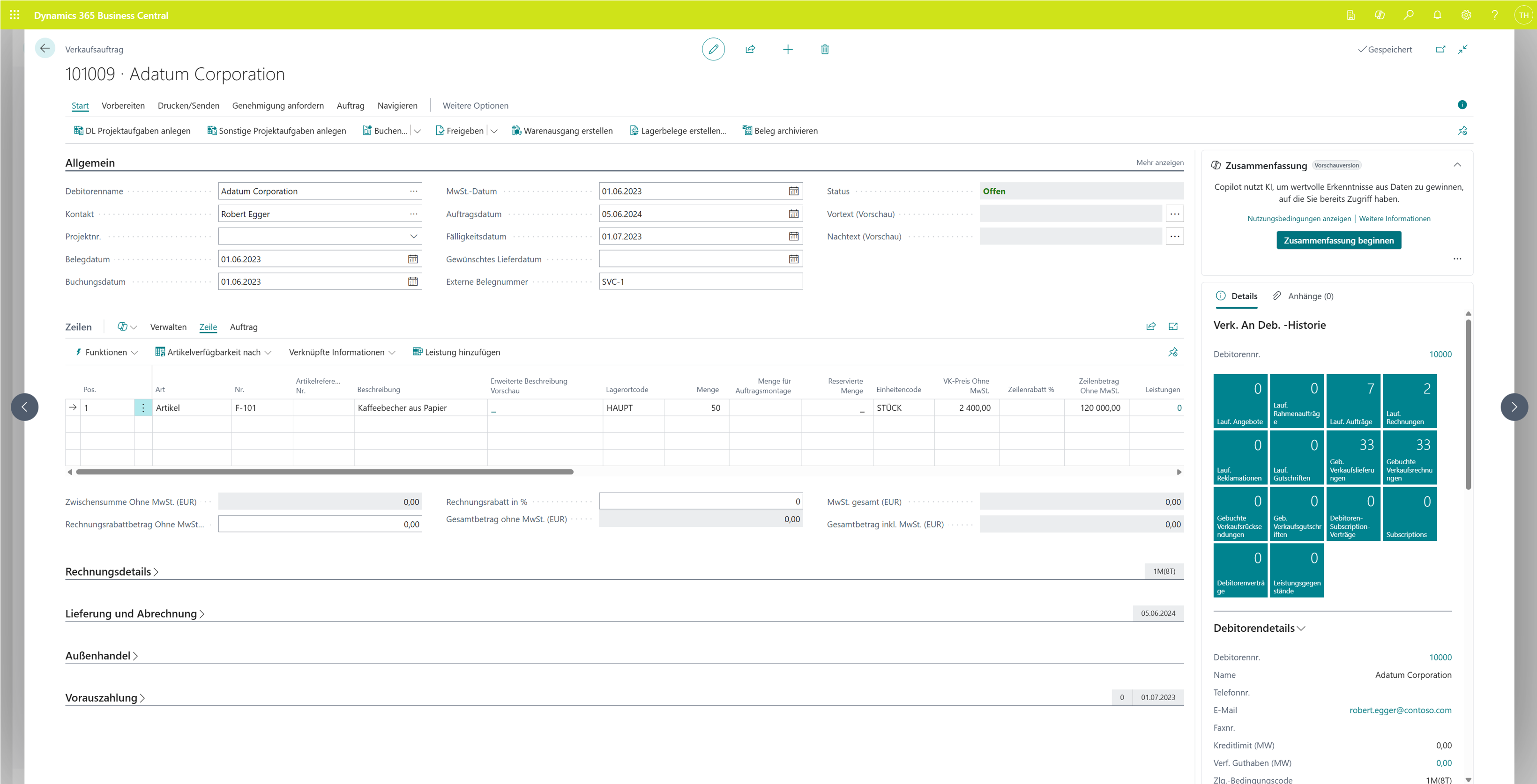Open Copilot dropdown in Zeilen header
Image resolution: width=1537 pixels, height=784 pixels.
pyautogui.click(x=127, y=327)
